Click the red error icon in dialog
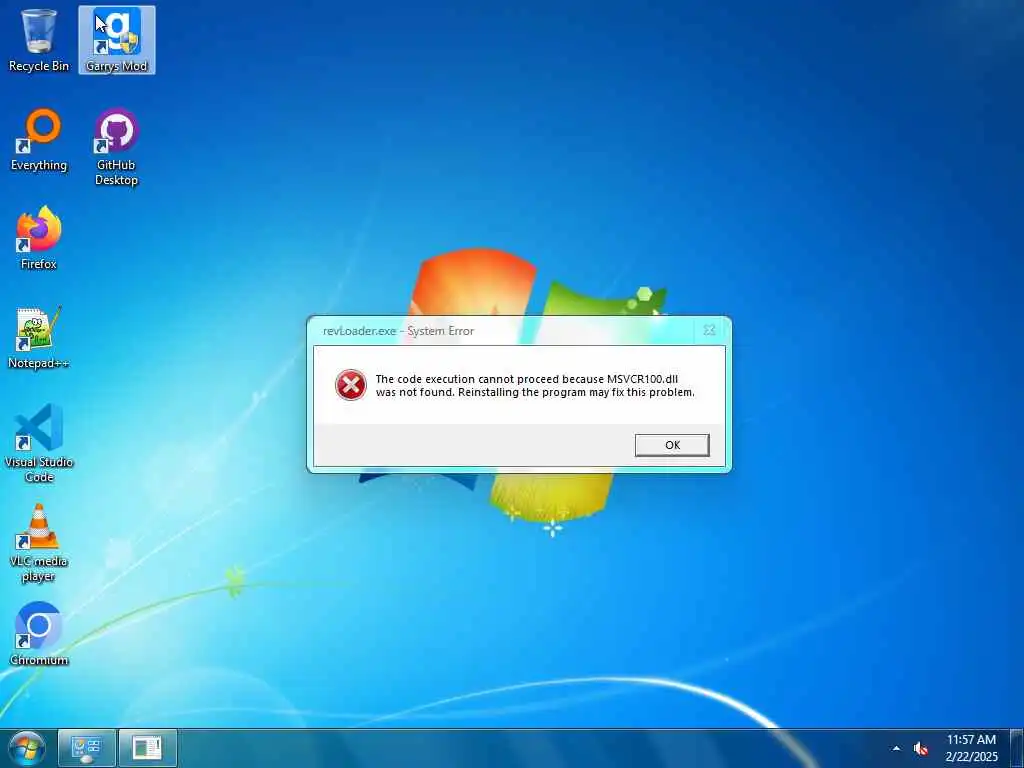The image size is (1024, 768). pyautogui.click(x=351, y=385)
